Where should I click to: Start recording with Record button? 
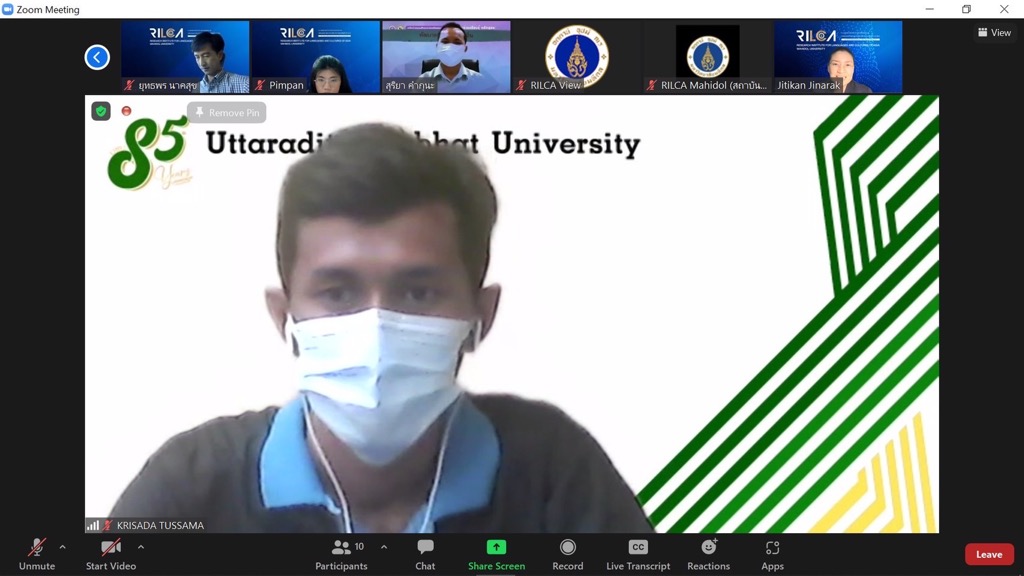(567, 553)
